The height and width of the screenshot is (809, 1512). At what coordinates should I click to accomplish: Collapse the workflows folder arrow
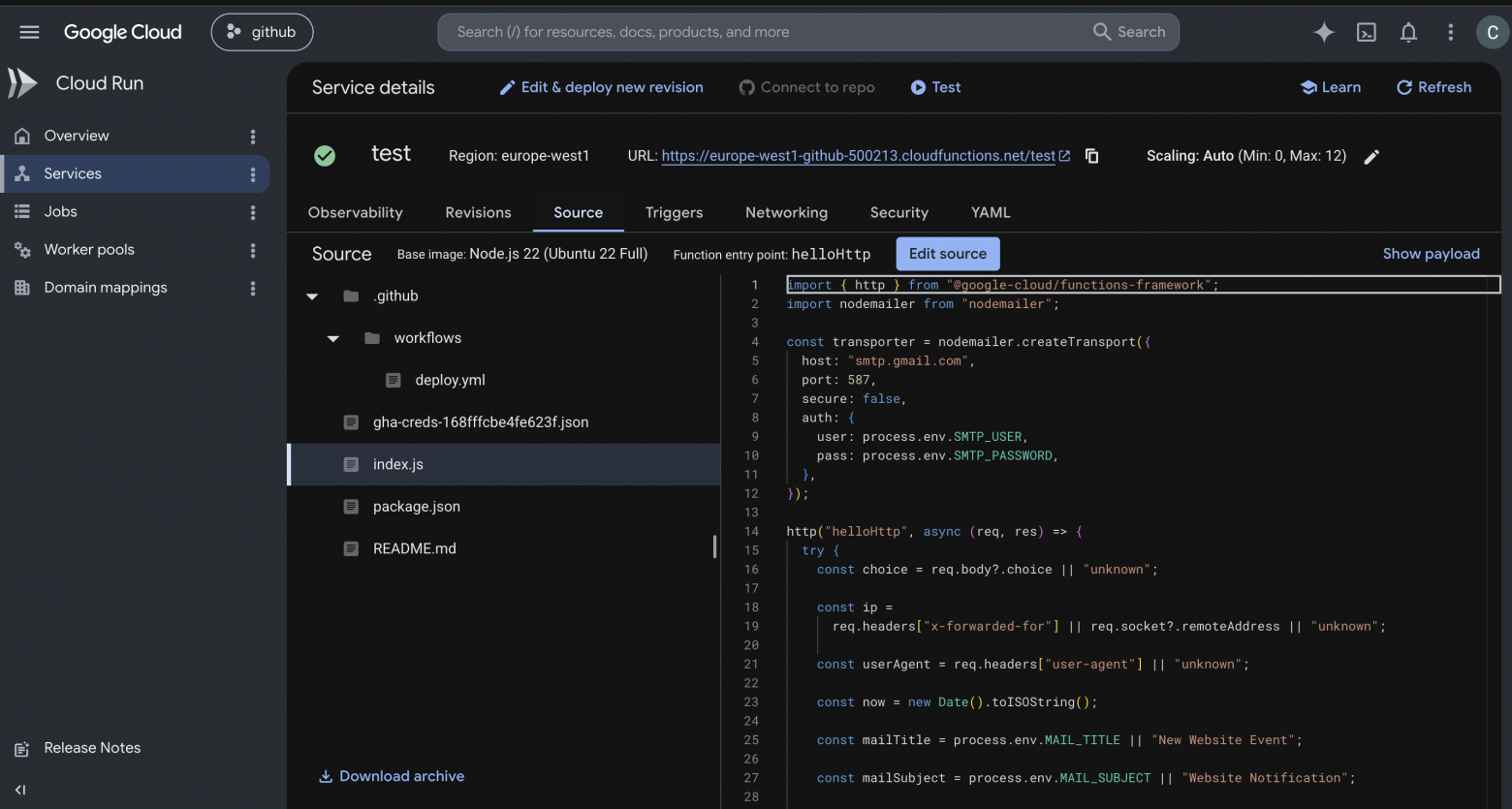333,338
